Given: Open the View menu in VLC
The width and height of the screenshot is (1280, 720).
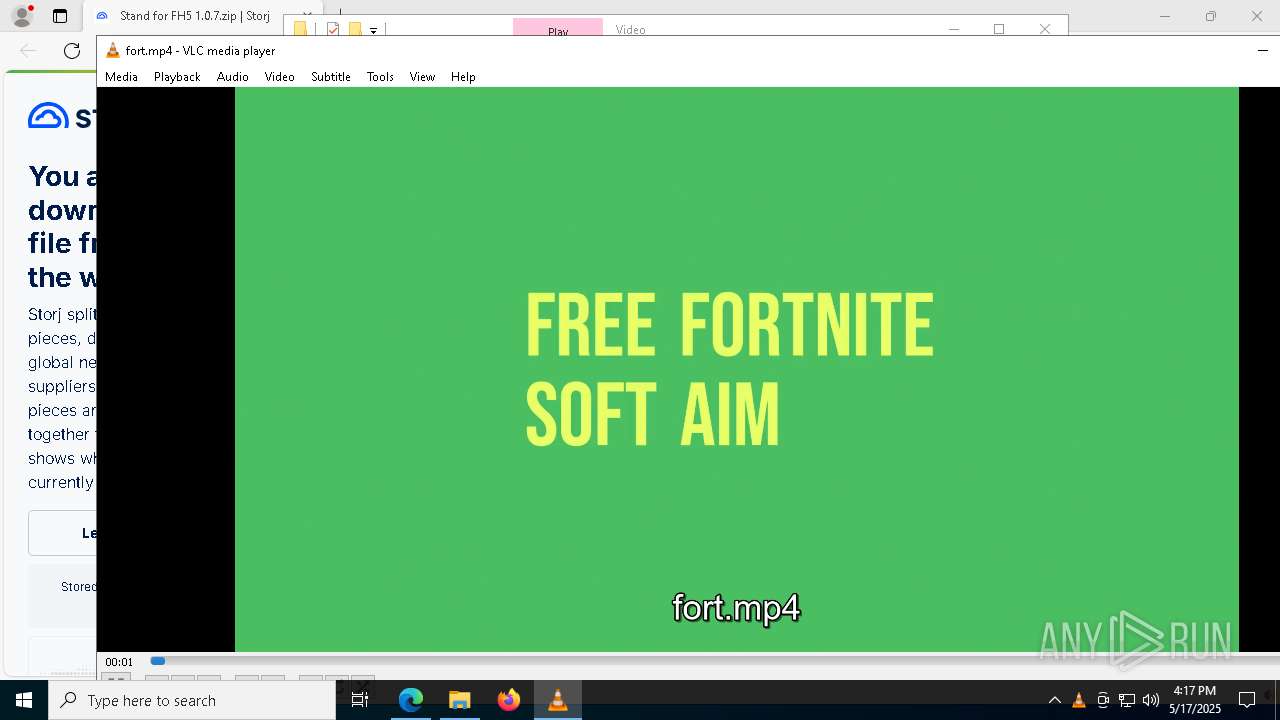Looking at the screenshot, I should 422,77.
